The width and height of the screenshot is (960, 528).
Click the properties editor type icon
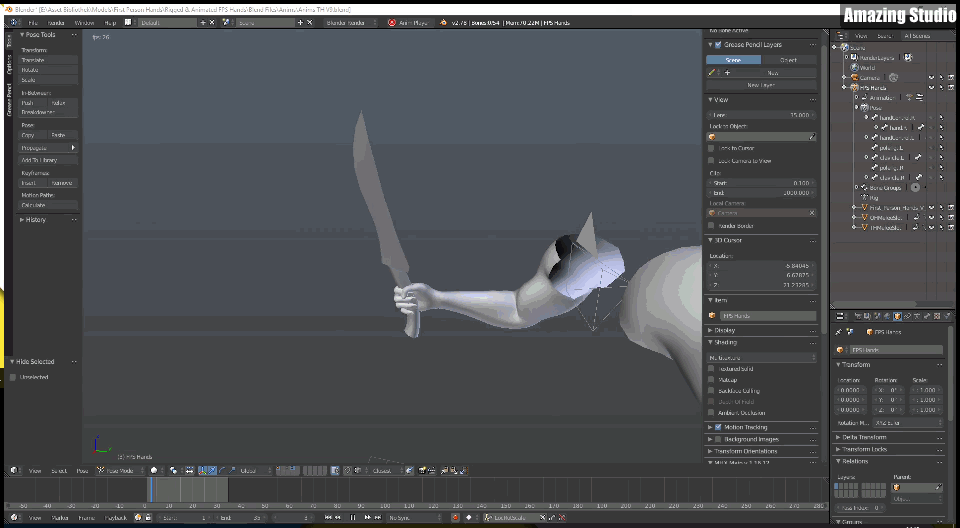840,316
